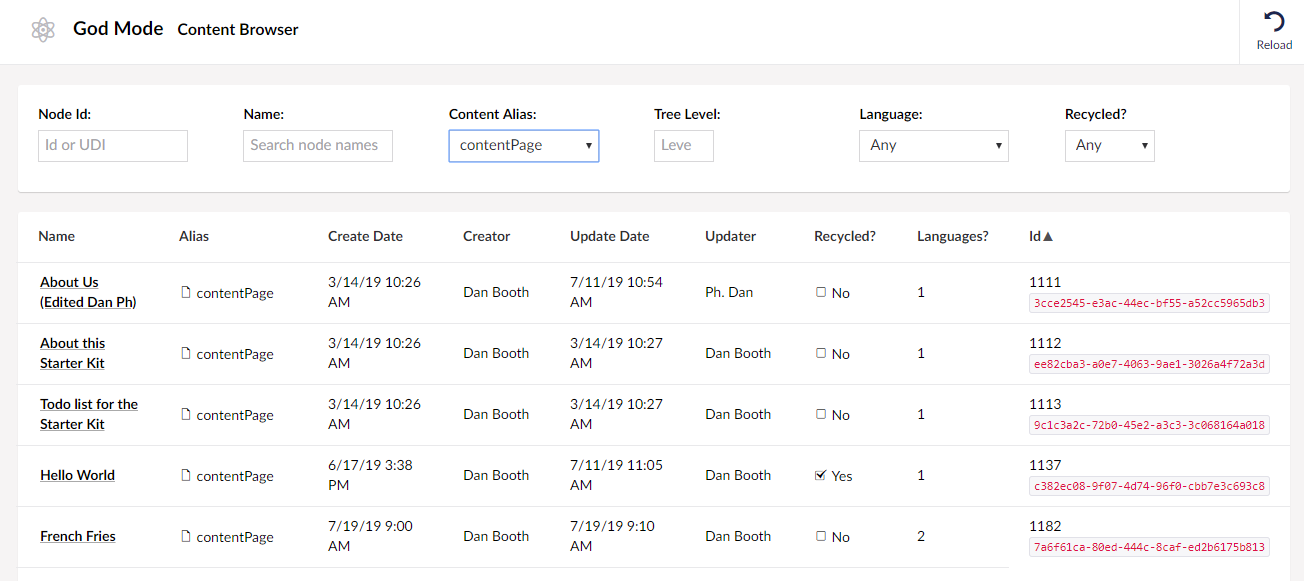Sort by the Create Date column header
Screen dimensions: 1304x581
coord(365,237)
